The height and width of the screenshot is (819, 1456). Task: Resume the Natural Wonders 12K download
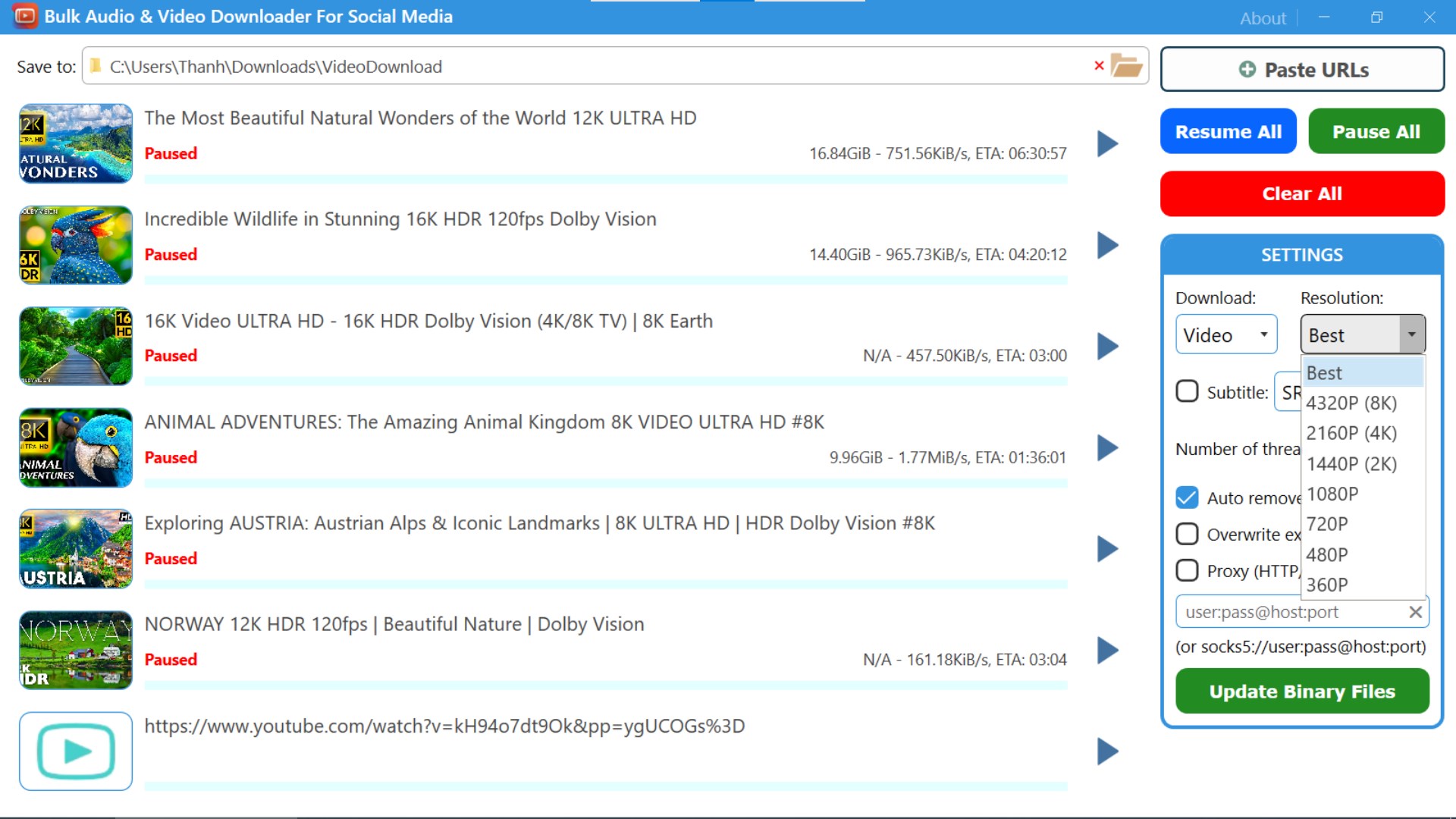(1108, 143)
